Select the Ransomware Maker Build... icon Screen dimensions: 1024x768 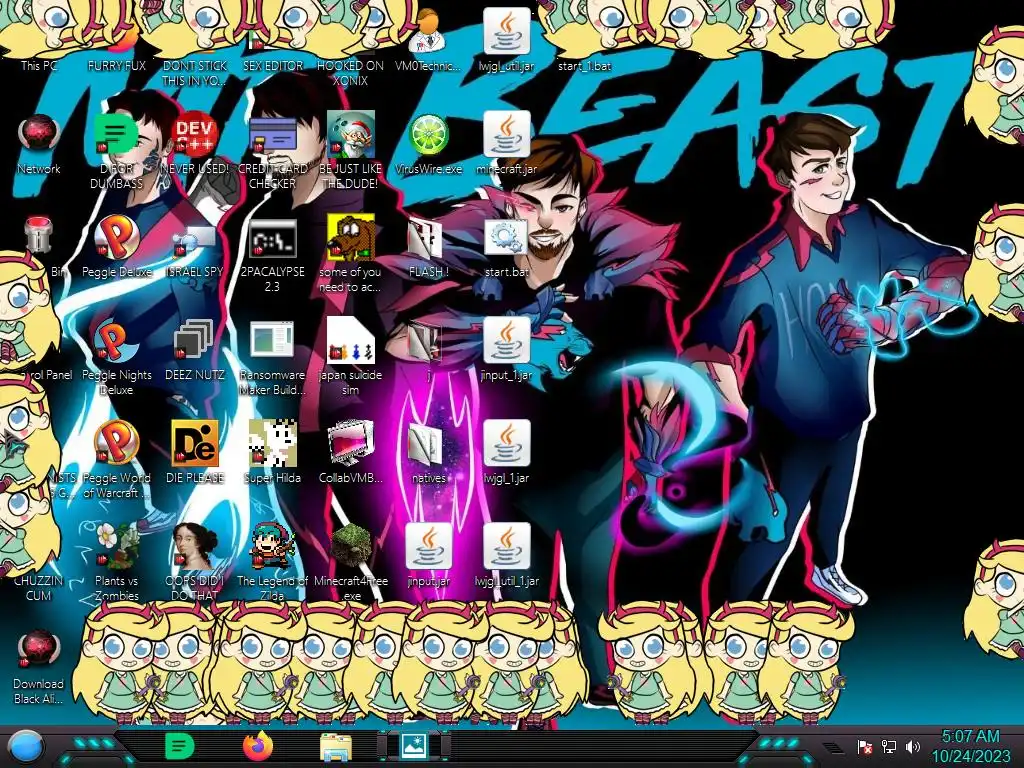tap(272, 340)
